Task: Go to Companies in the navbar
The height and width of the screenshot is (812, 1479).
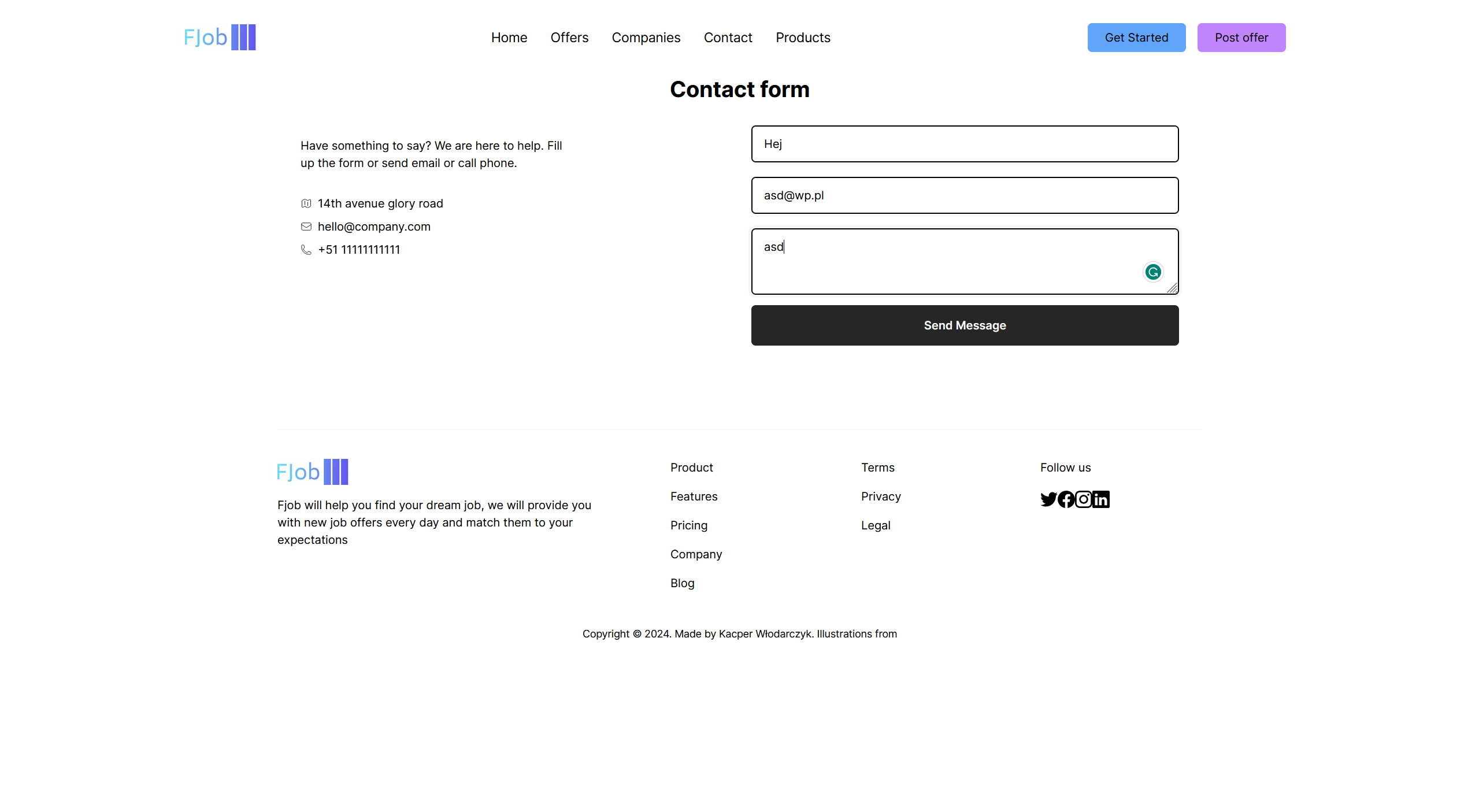Action: click(x=646, y=38)
